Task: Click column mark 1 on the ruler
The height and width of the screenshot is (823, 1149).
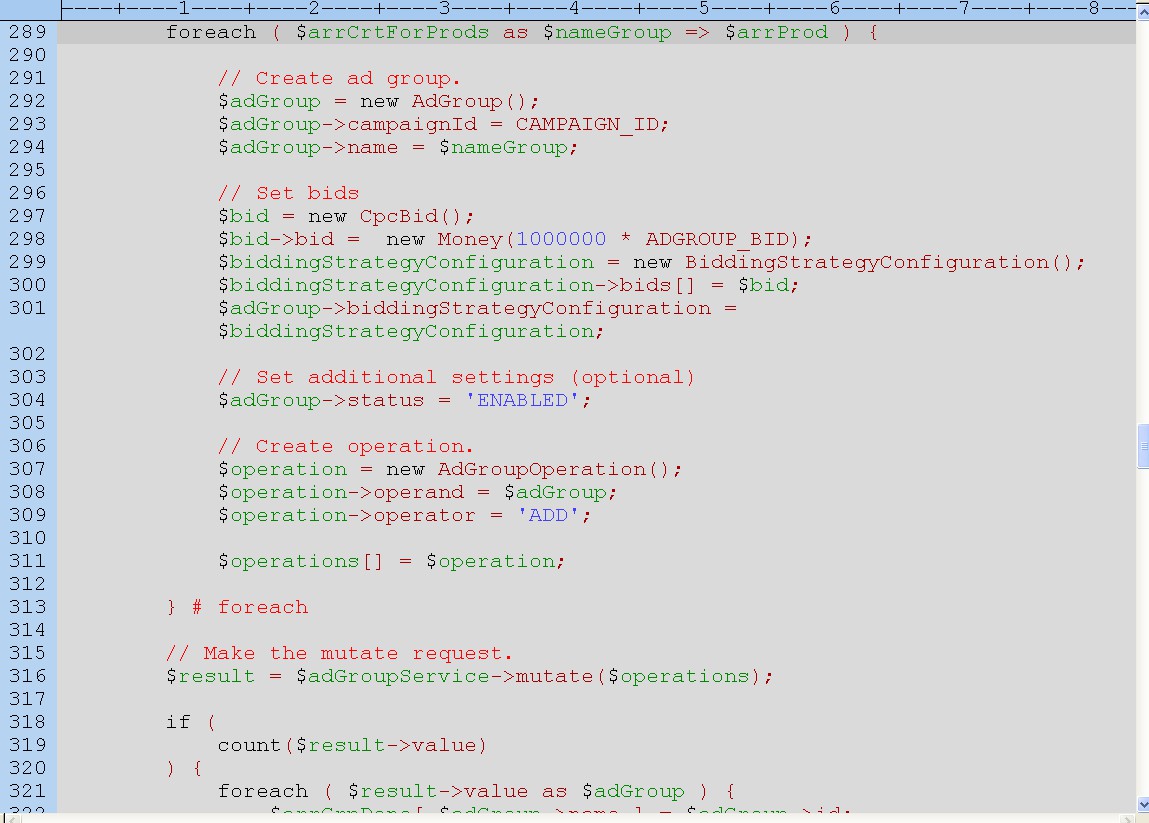Action: 184,9
